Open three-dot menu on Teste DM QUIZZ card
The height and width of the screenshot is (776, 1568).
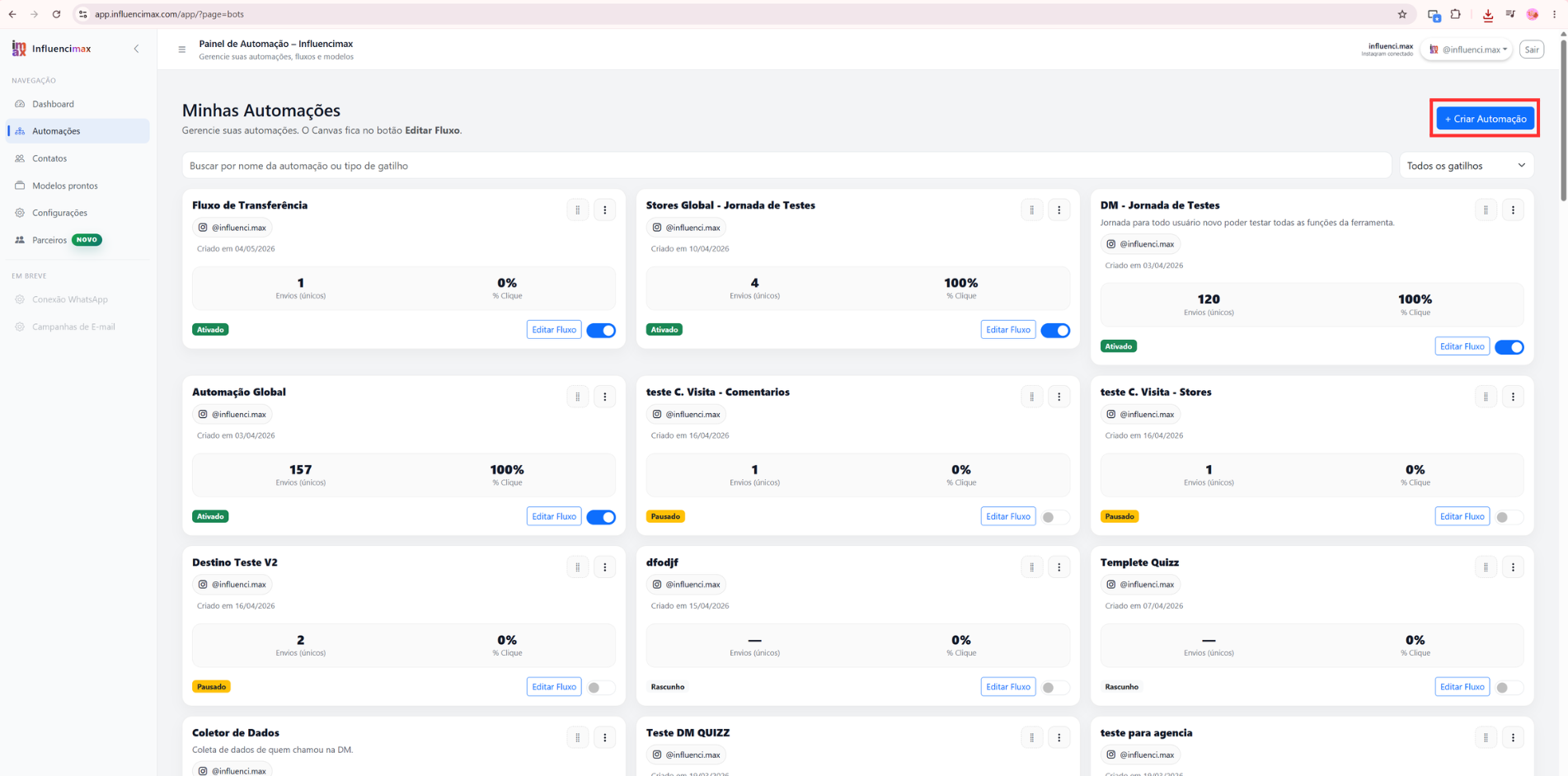tap(1059, 738)
